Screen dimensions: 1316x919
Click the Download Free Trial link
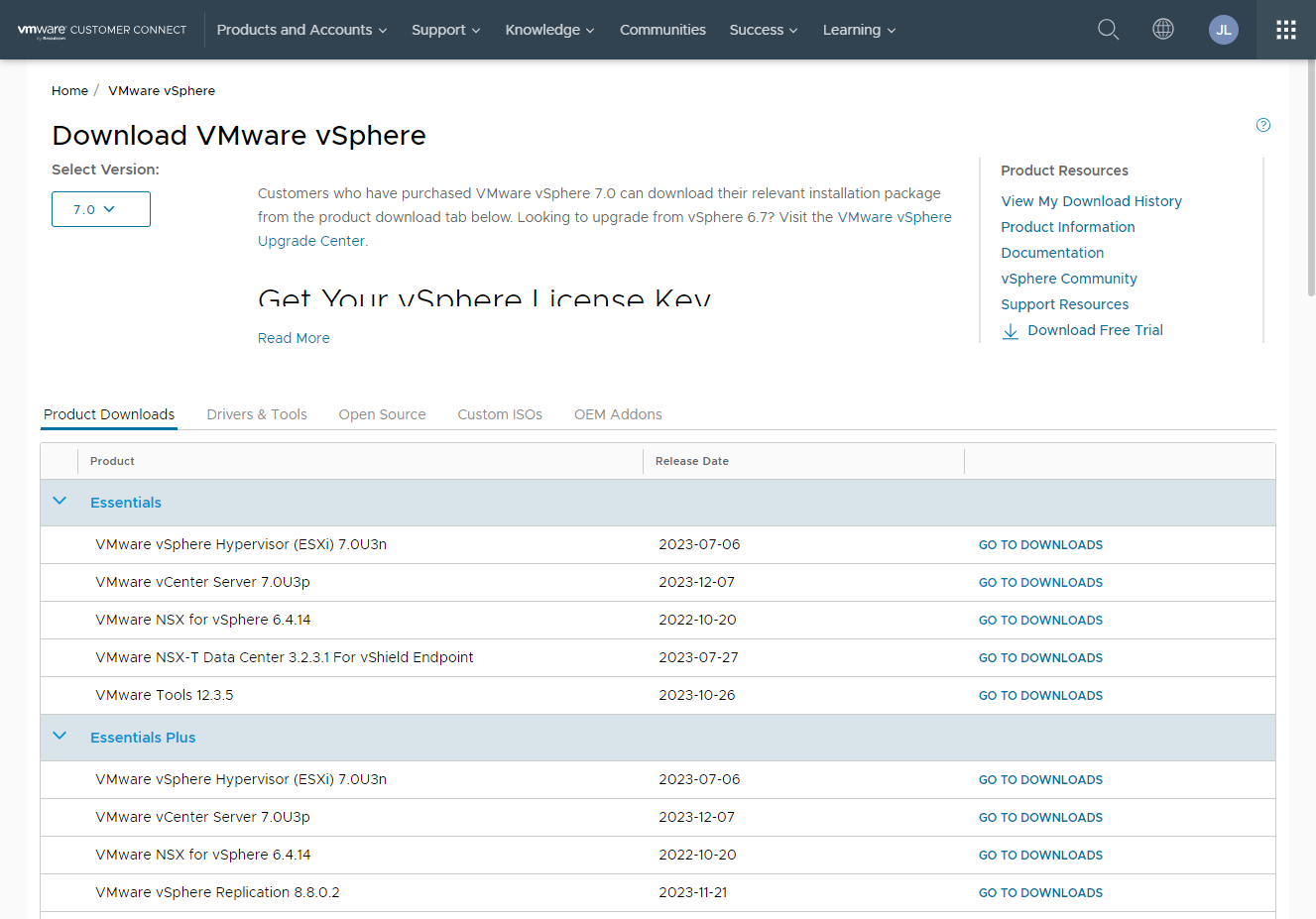coord(1095,330)
